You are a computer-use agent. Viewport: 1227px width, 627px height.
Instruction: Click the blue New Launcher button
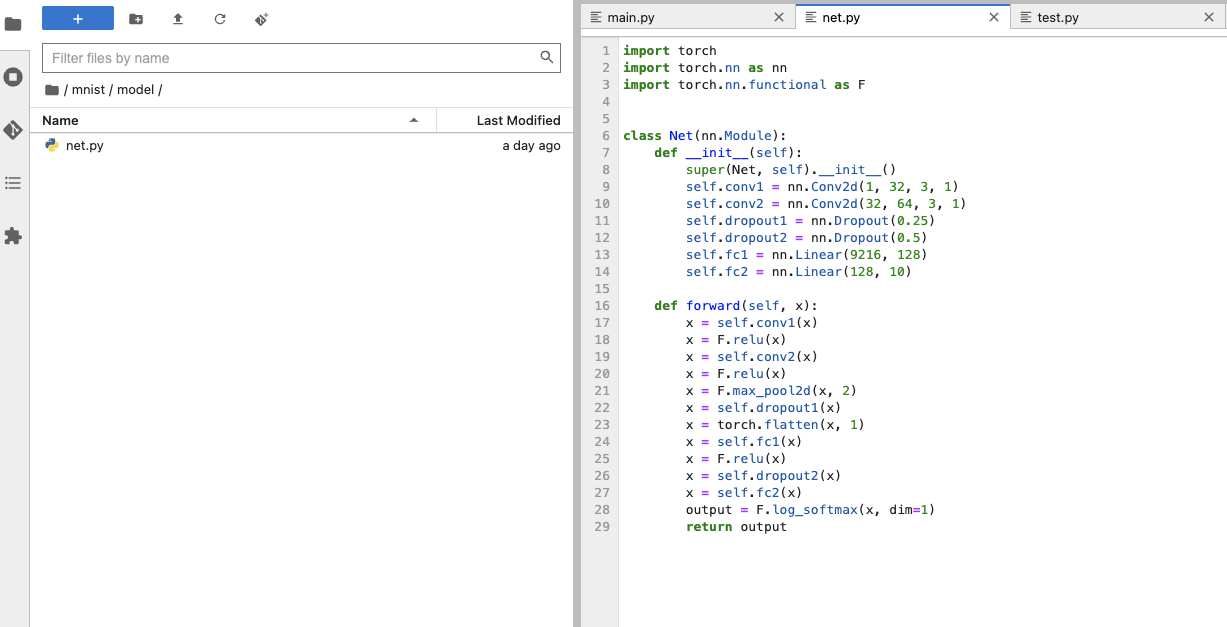coord(78,19)
